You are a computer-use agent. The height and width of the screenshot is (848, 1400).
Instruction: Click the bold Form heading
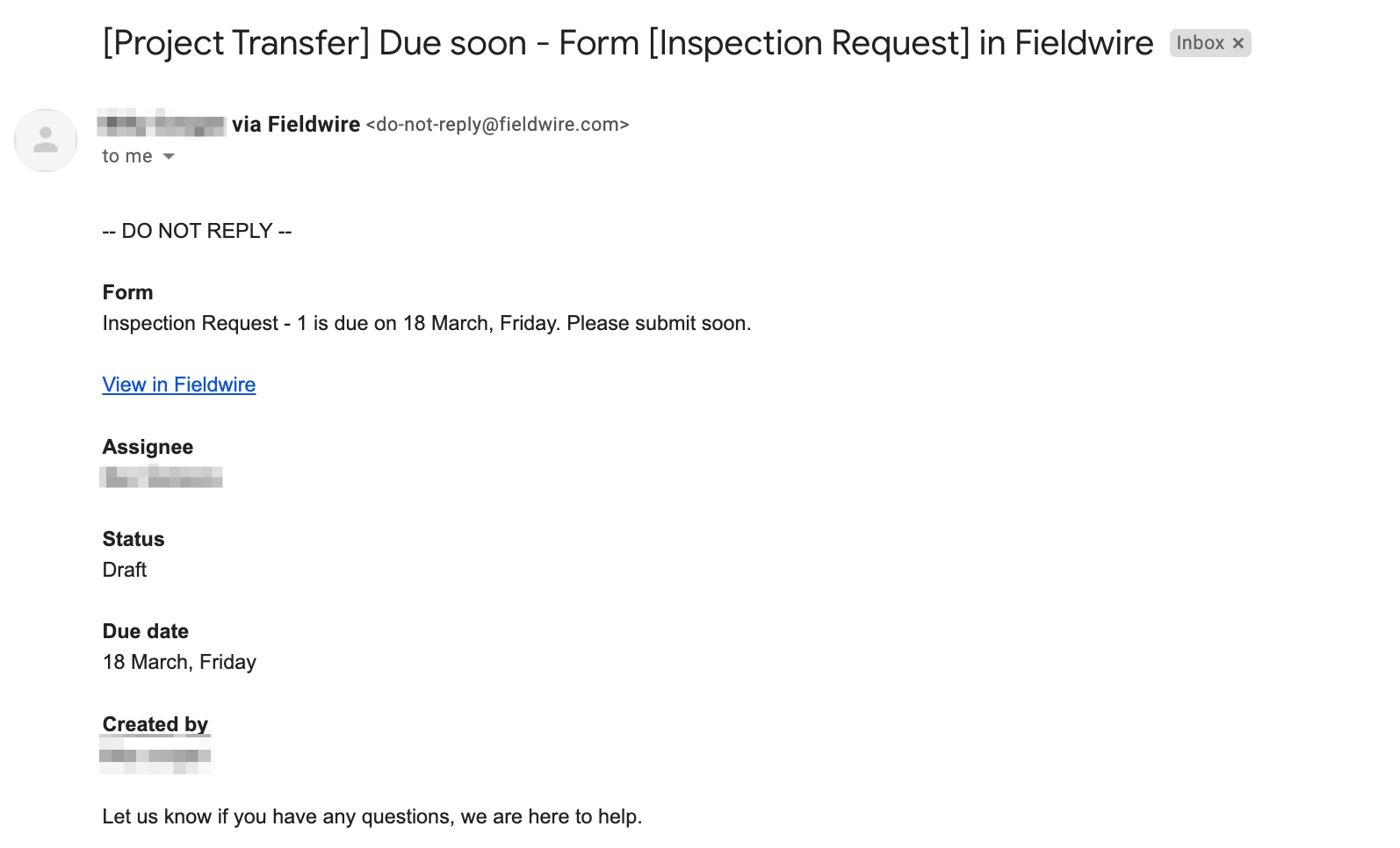pyautogui.click(x=127, y=292)
